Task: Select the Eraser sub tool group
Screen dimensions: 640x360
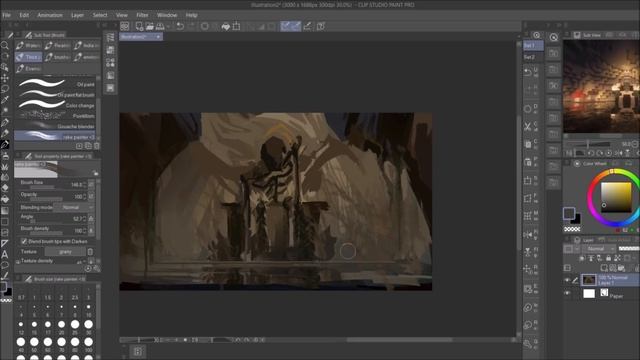Action: coord(28,69)
